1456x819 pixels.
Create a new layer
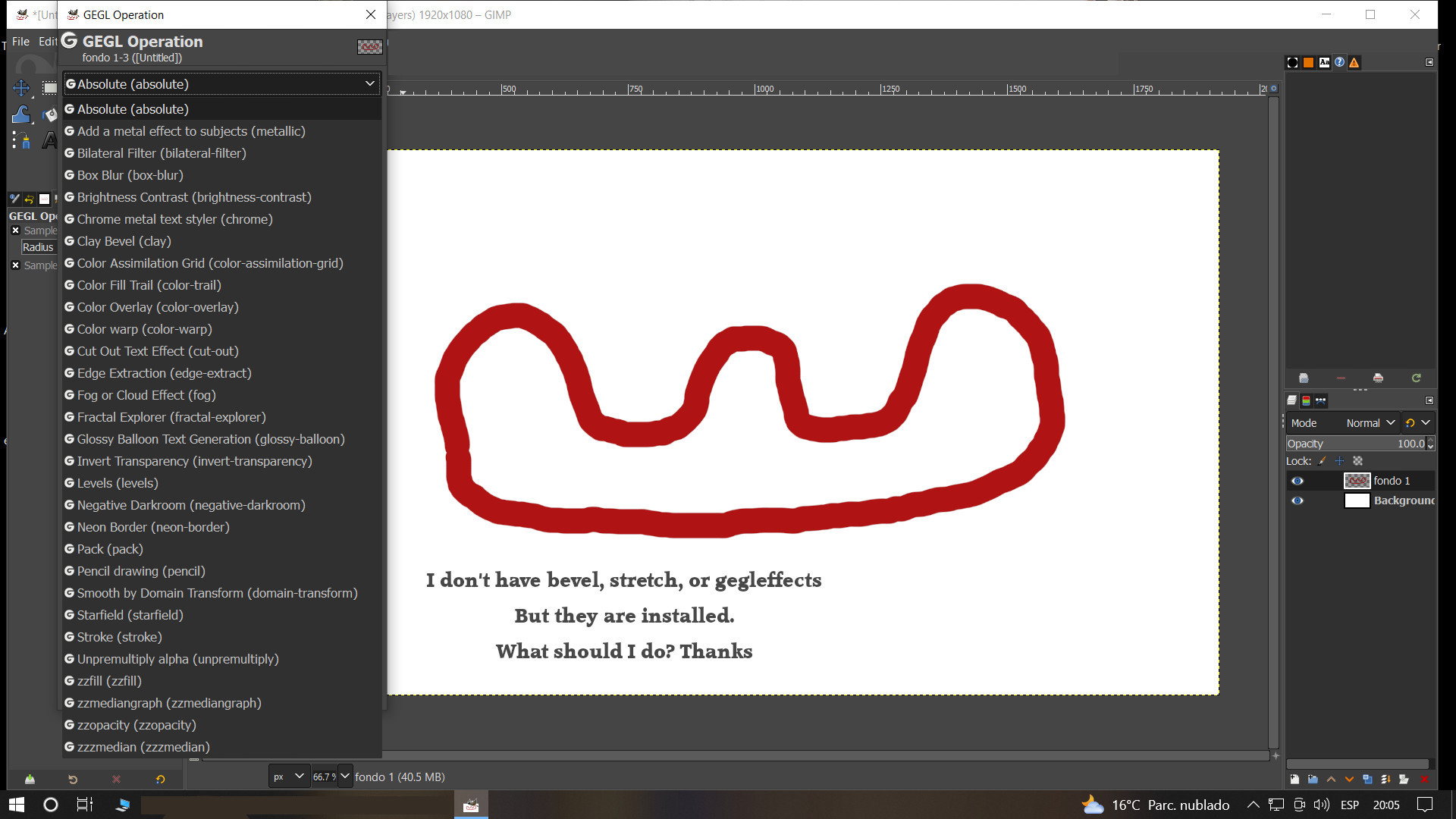1294,779
